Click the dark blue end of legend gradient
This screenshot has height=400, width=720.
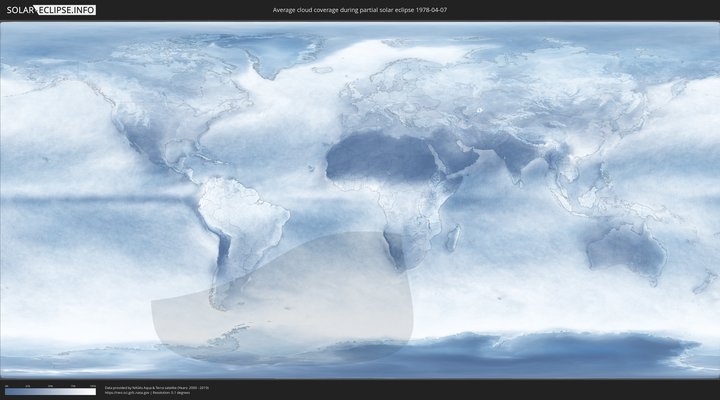click(x=8, y=392)
